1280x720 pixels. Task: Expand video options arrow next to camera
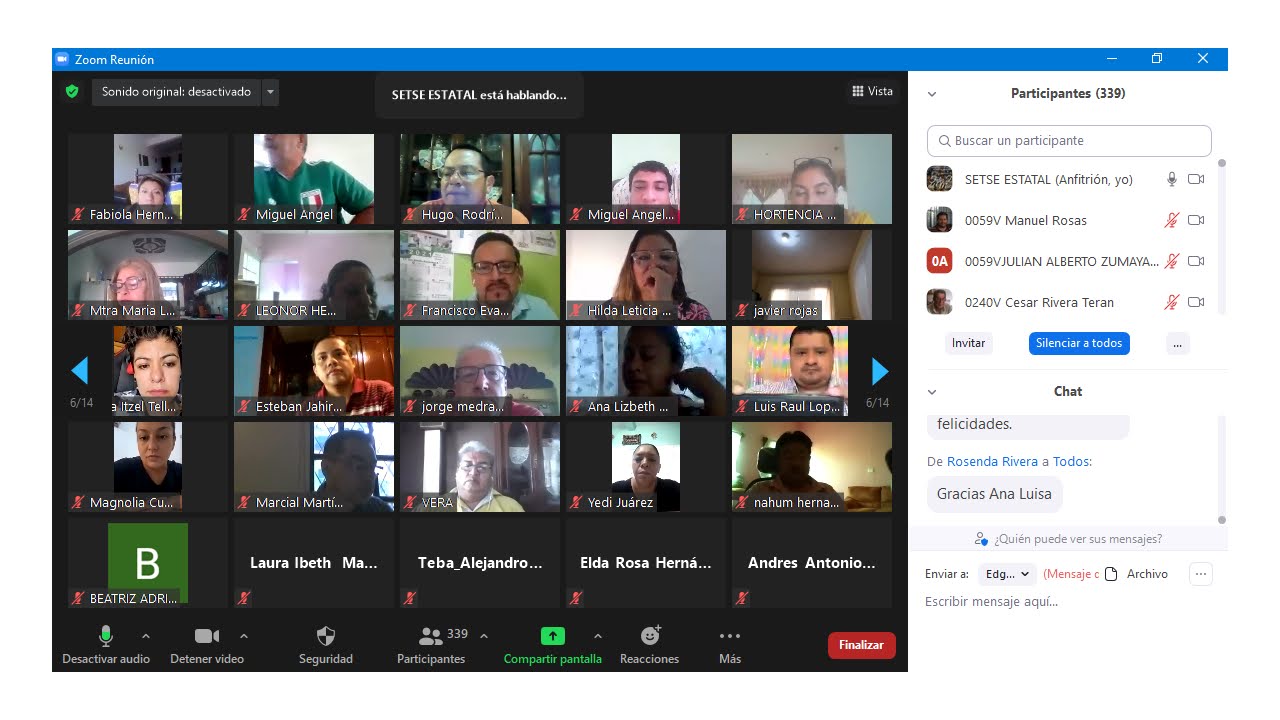(x=244, y=636)
